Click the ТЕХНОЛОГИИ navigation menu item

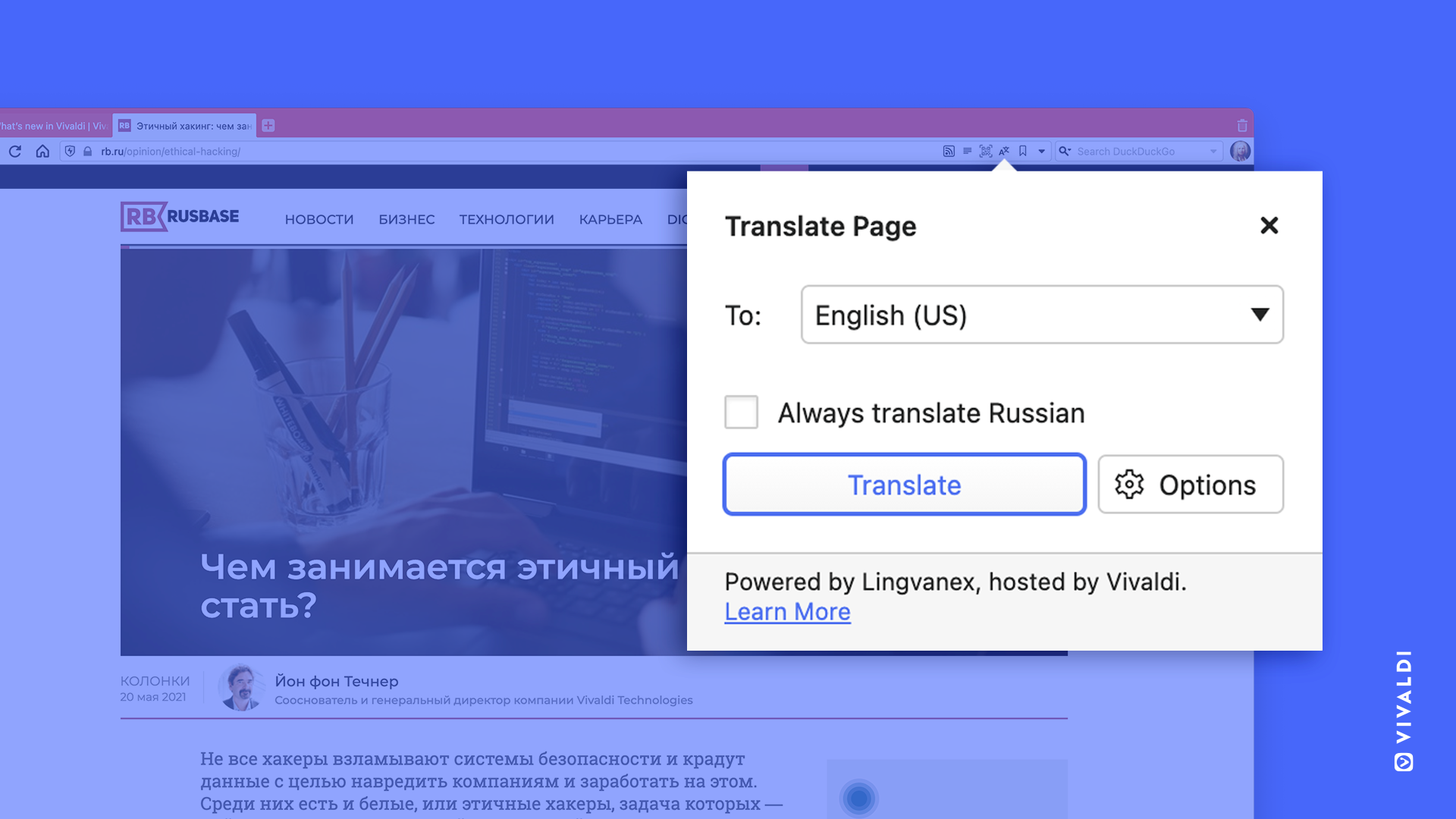(506, 219)
